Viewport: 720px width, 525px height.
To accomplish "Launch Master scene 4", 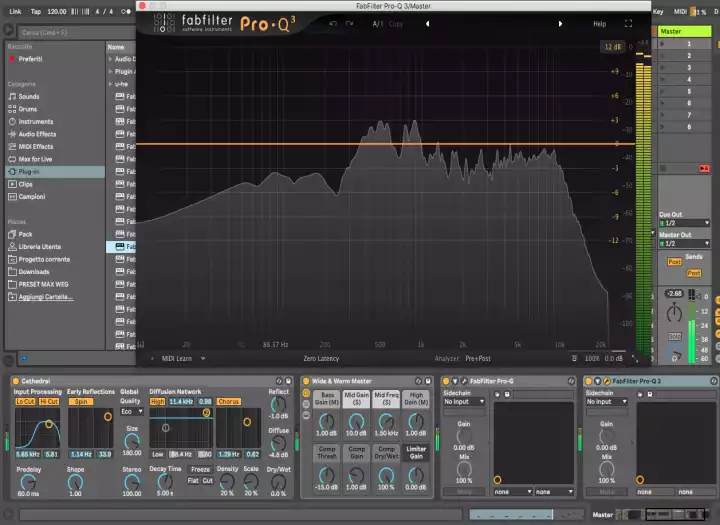I will point(662,79).
